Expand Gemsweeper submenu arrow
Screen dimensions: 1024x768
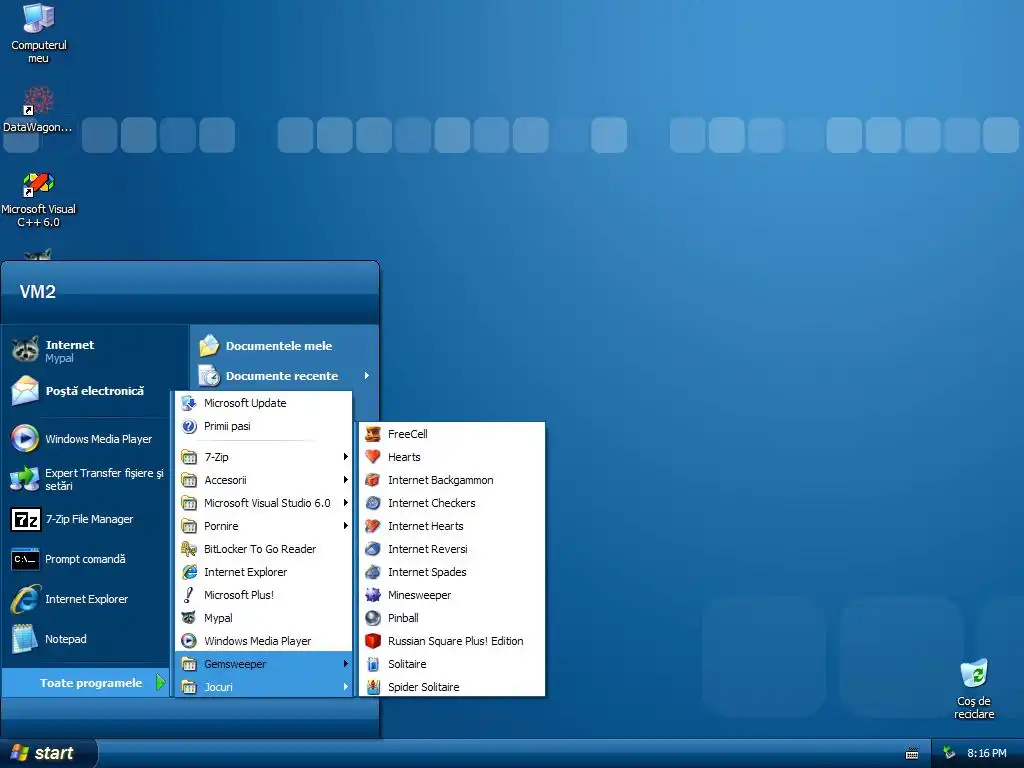345,664
